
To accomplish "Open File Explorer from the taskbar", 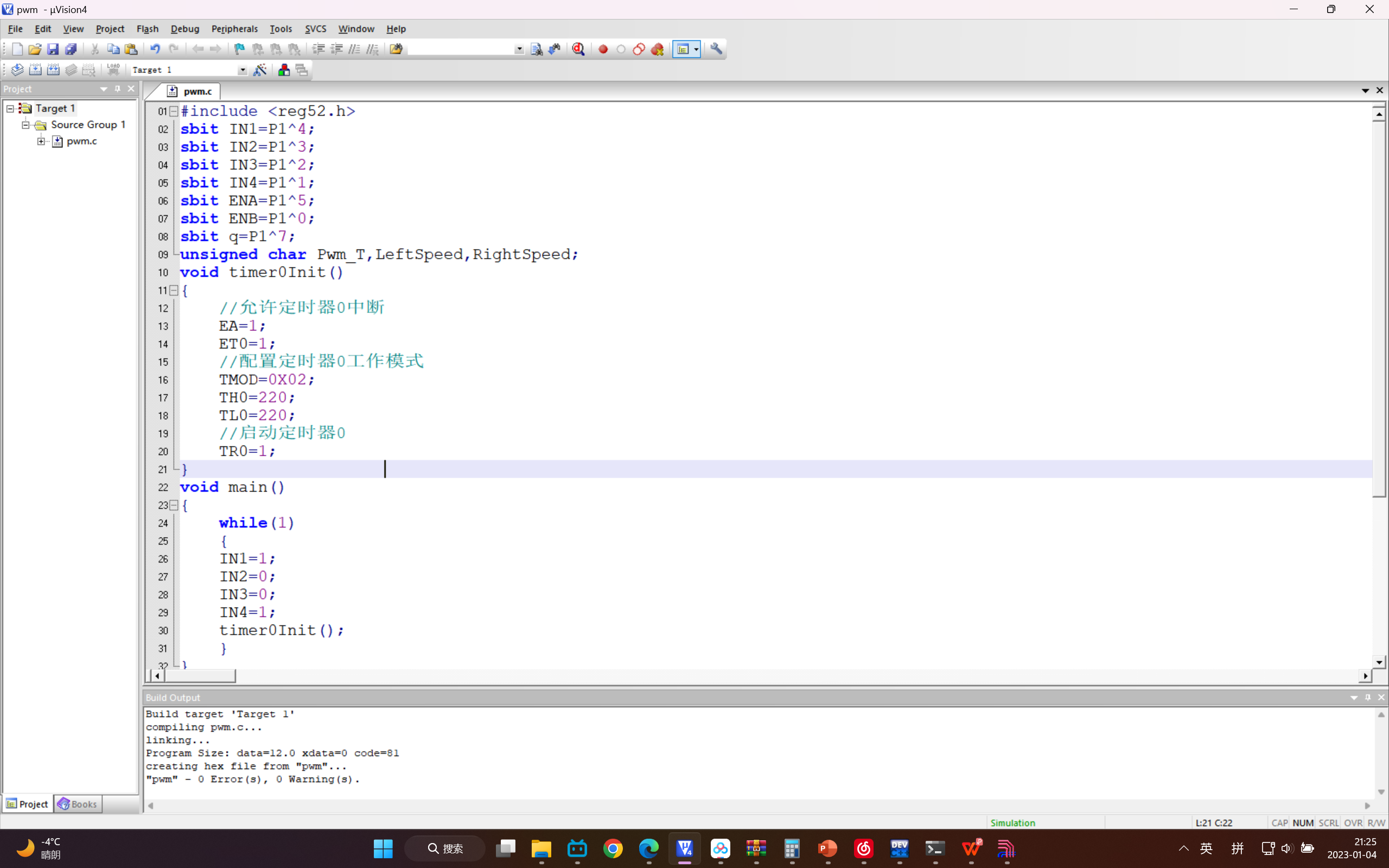I will (x=541, y=848).
